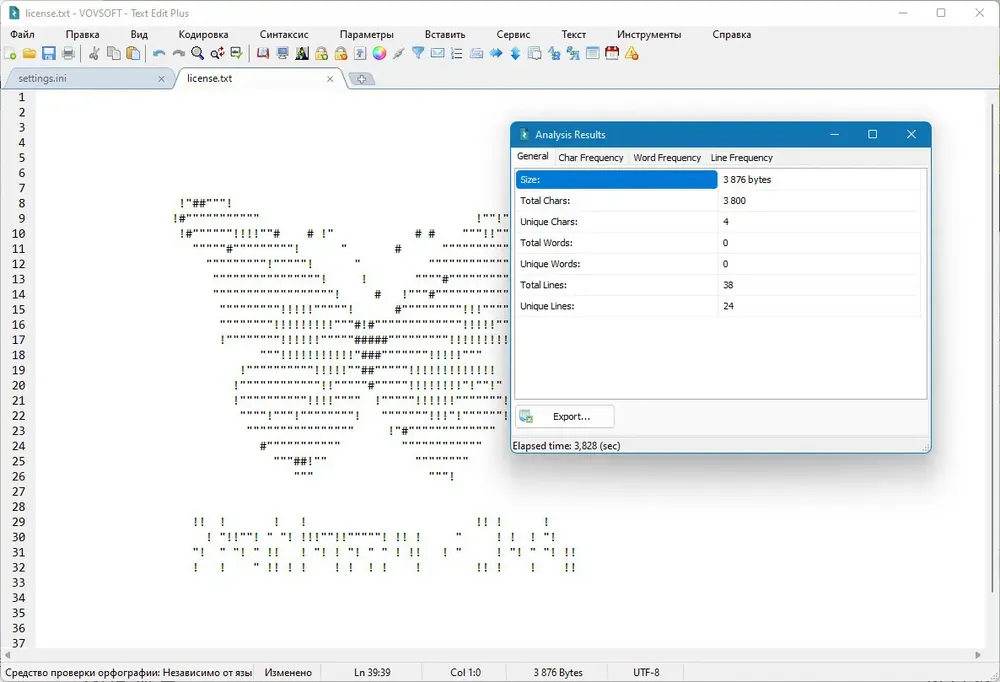Click the editor's vertical scrollbar

click(994, 348)
